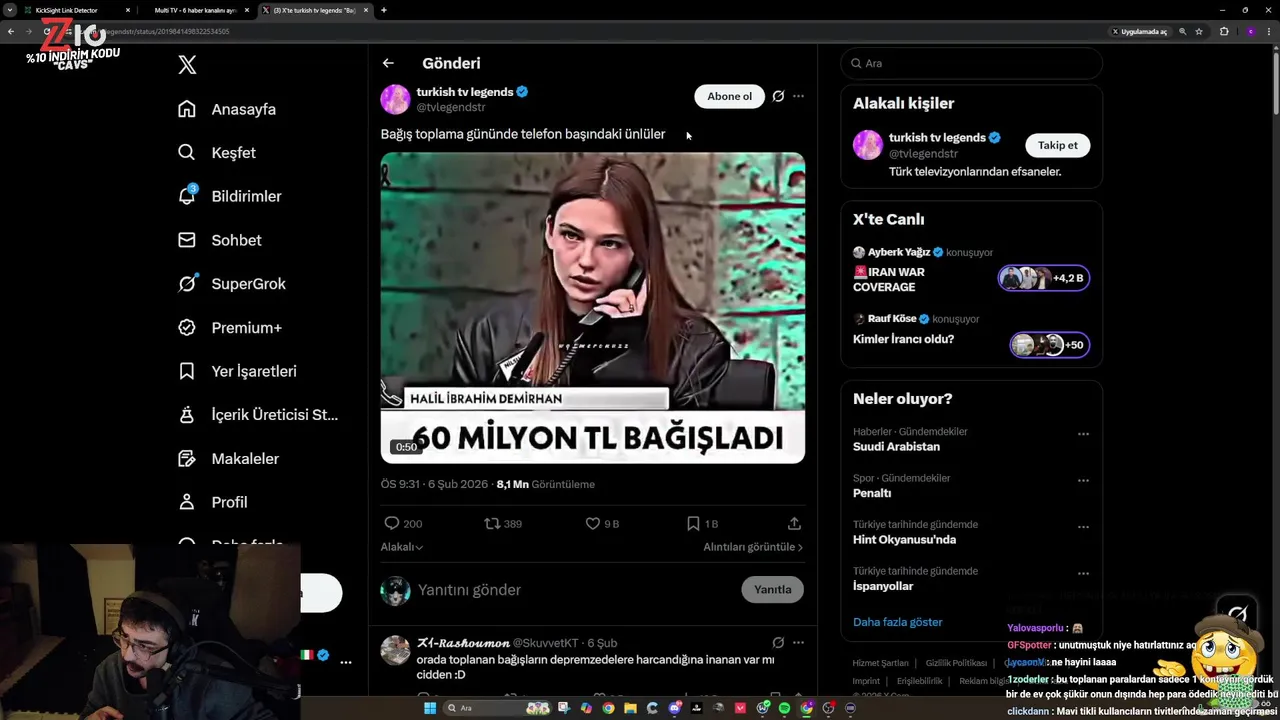This screenshot has height=720, width=1280.
Task: Open account menu dots near bottom-left profile
Action: click(x=345, y=662)
